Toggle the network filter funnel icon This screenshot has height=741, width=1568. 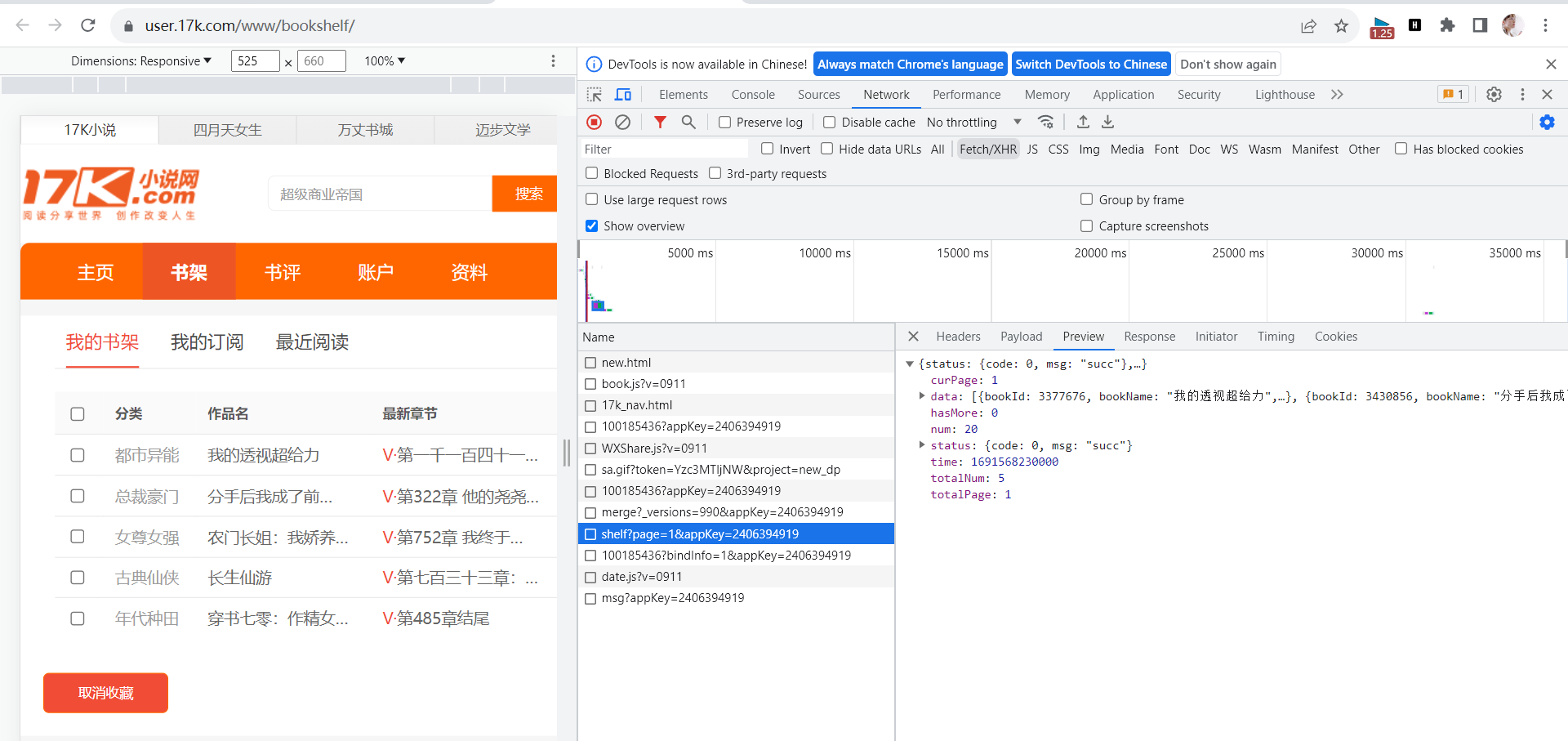coord(660,122)
